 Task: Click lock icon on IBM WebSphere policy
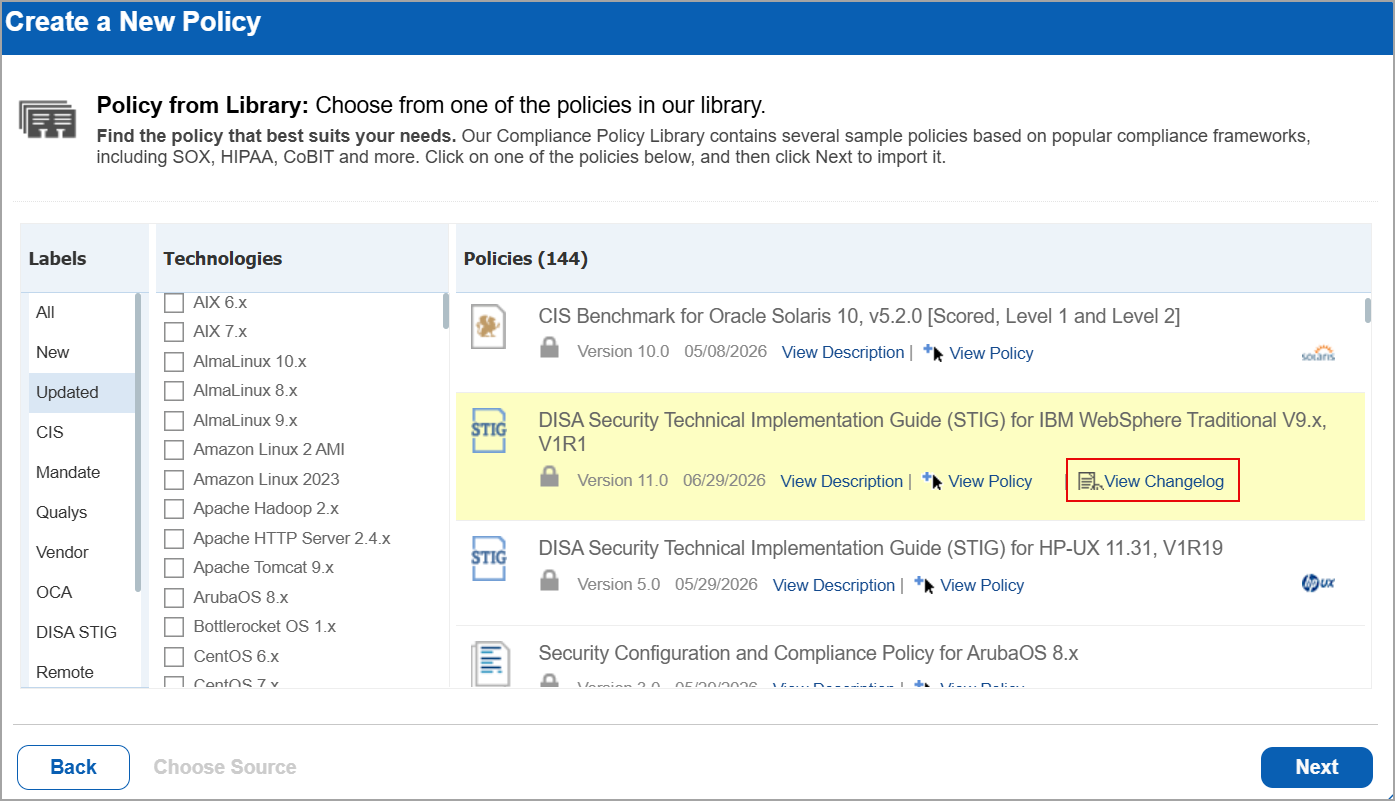click(x=549, y=478)
